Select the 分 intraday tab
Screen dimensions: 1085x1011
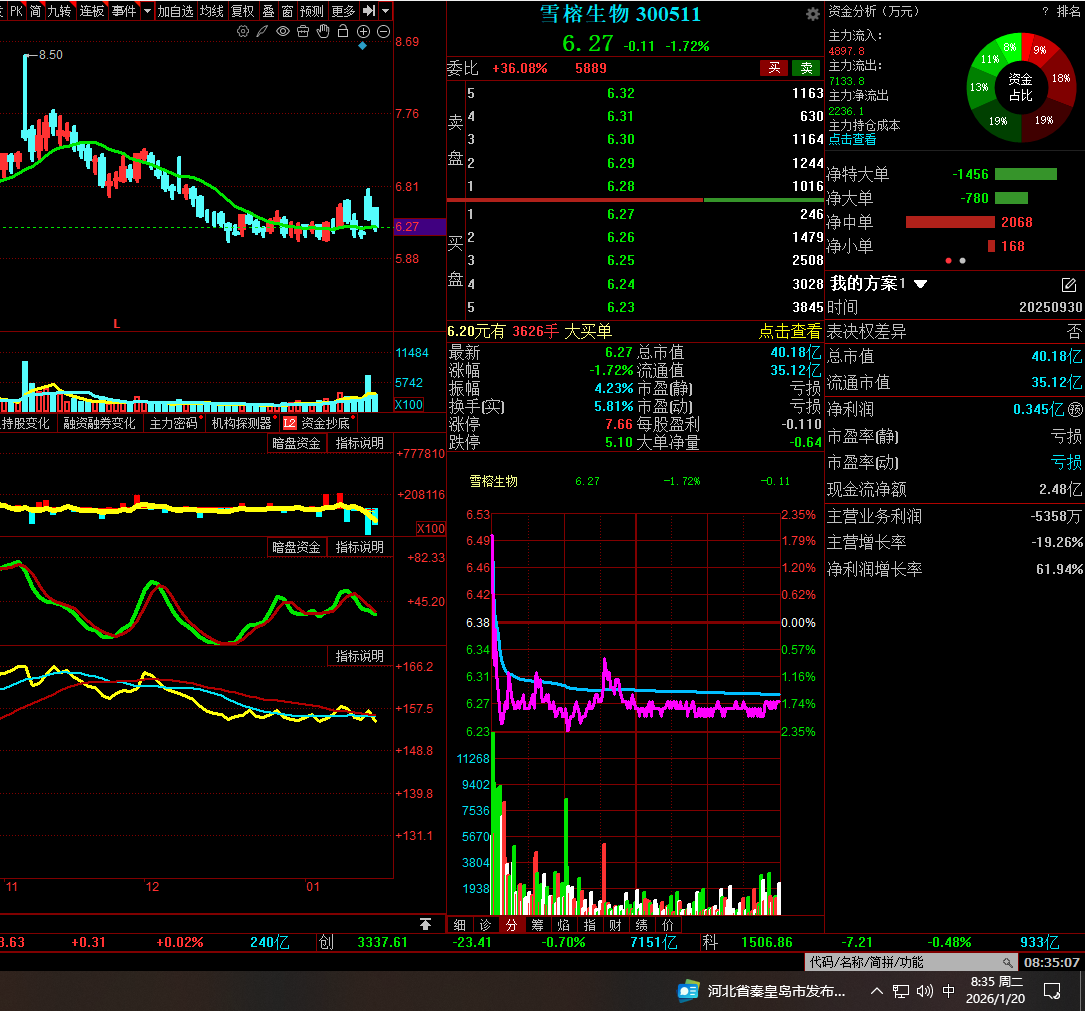(x=511, y=925)
